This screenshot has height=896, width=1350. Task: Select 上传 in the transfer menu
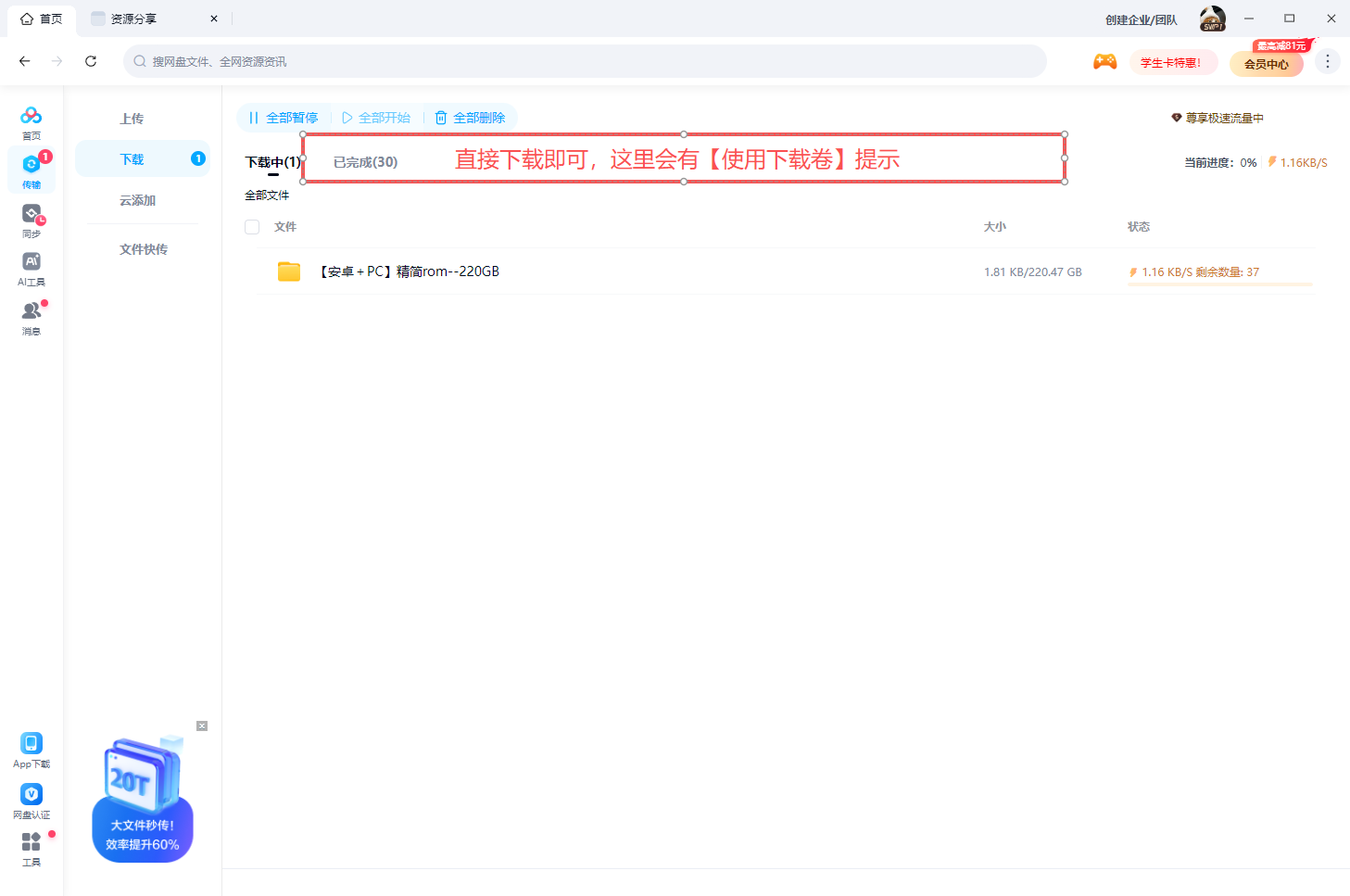point(132,119)
